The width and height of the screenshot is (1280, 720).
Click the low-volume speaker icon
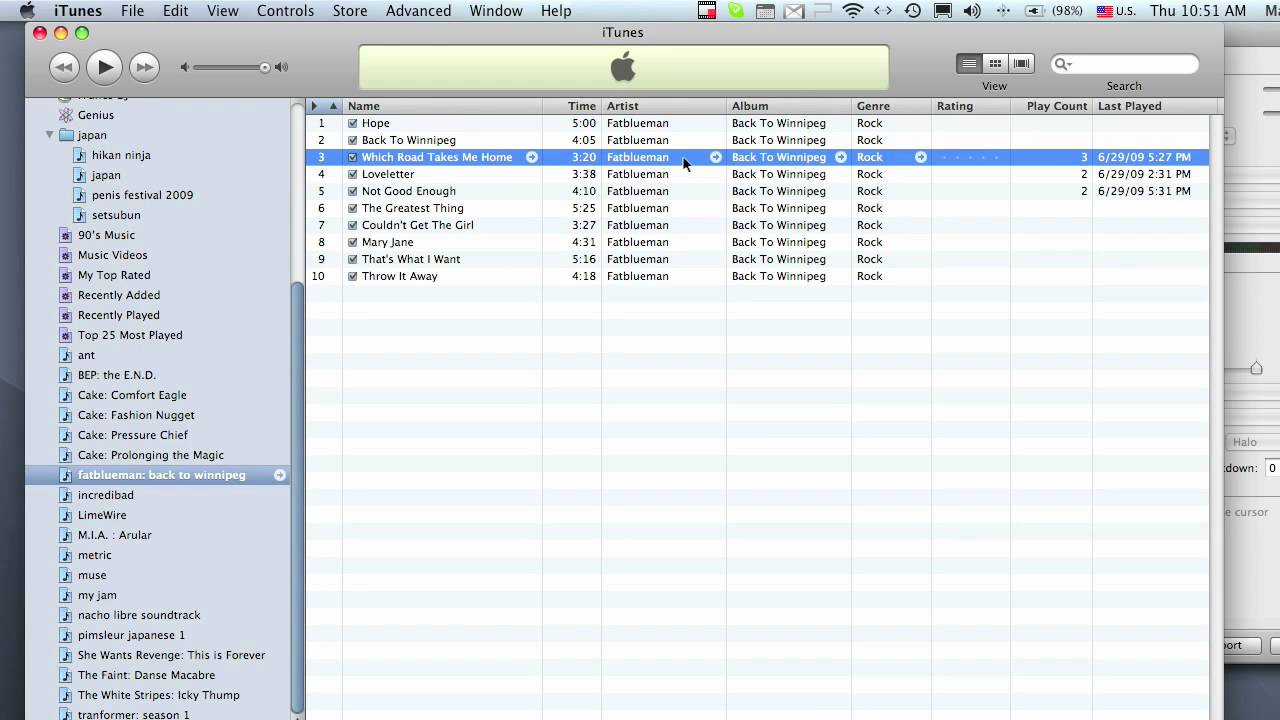(184, 67)
